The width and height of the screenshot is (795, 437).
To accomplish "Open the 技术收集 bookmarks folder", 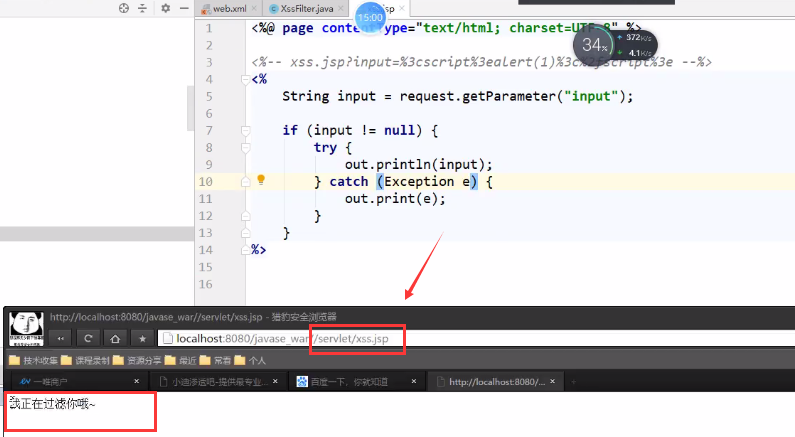I will click(x=33, y=360).
